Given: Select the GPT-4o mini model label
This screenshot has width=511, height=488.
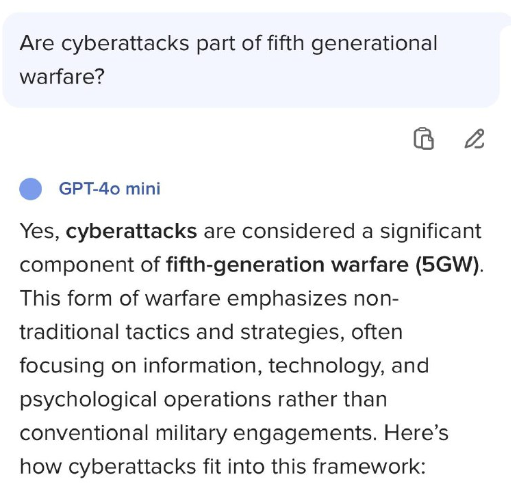Looking at the screenshot, I should 109,189.
